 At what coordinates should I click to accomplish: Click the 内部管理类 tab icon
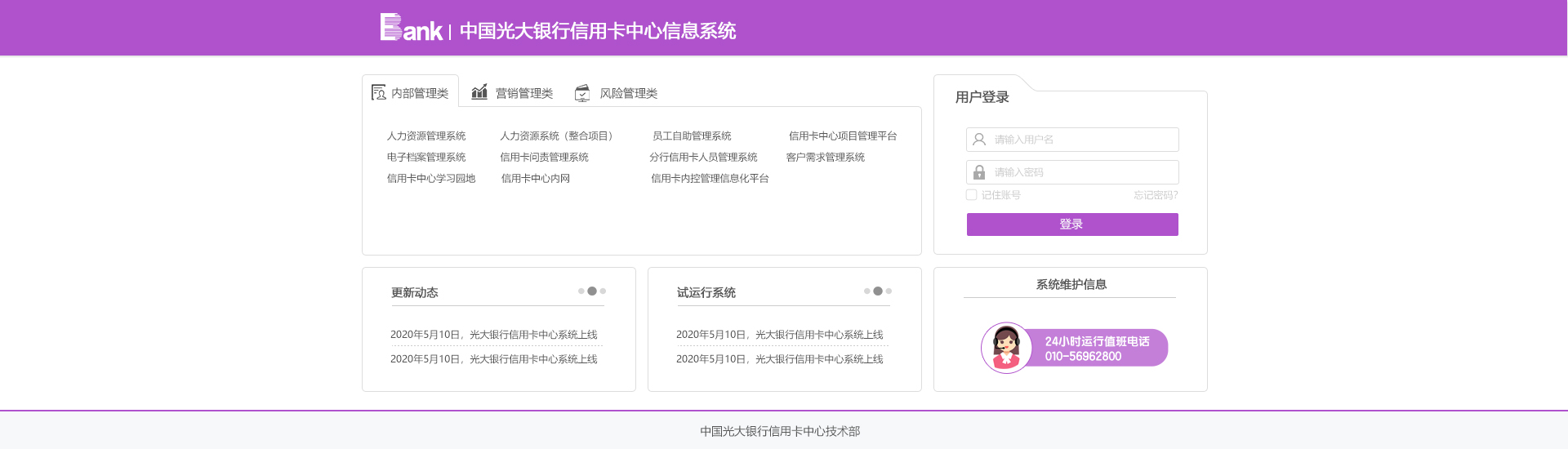(378, 92)
